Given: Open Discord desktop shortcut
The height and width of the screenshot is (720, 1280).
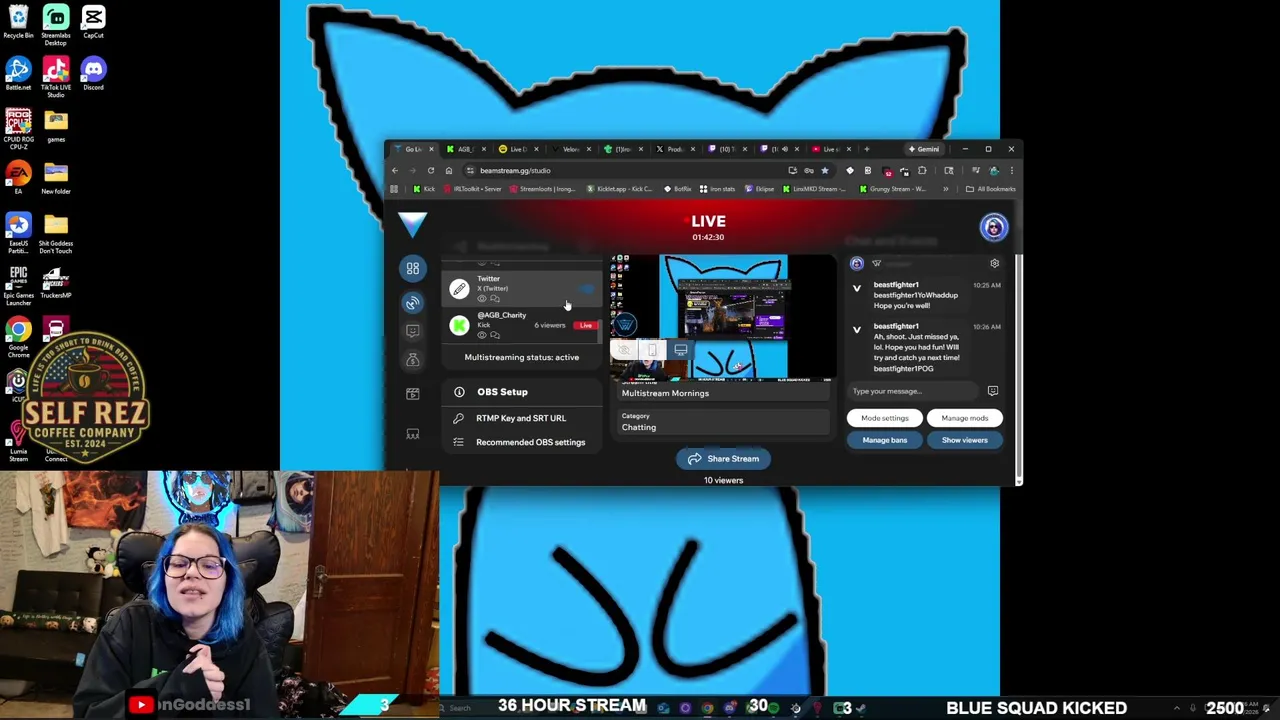Looking at the screenshot, I should pos(93,74).
